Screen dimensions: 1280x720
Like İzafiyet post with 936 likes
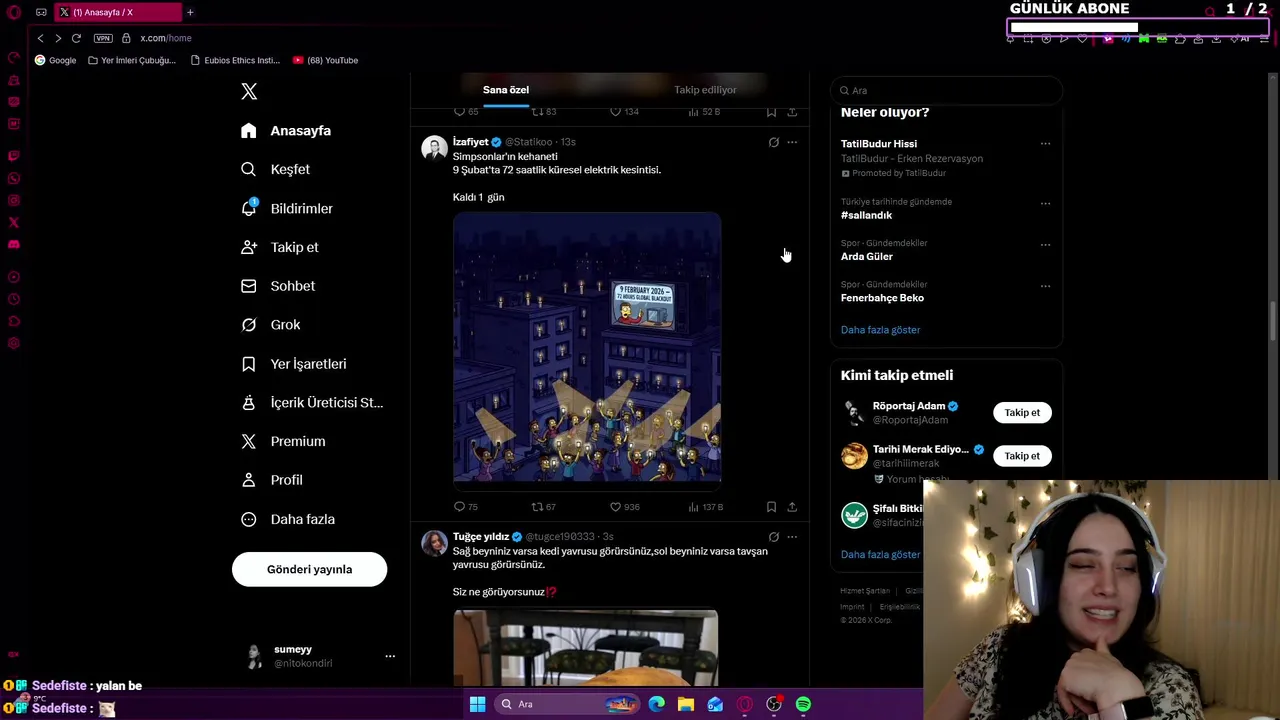[624, 507]
